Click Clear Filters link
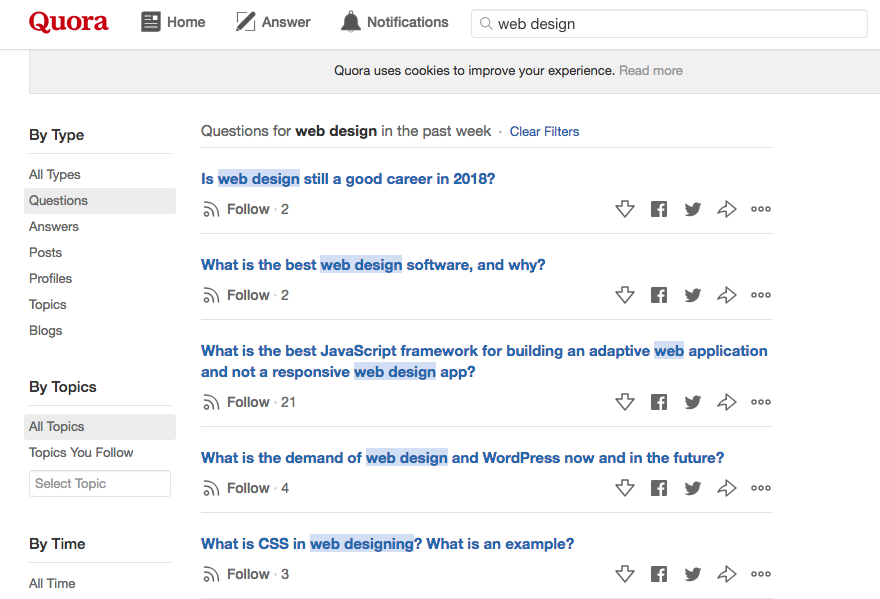 point(544,131)
